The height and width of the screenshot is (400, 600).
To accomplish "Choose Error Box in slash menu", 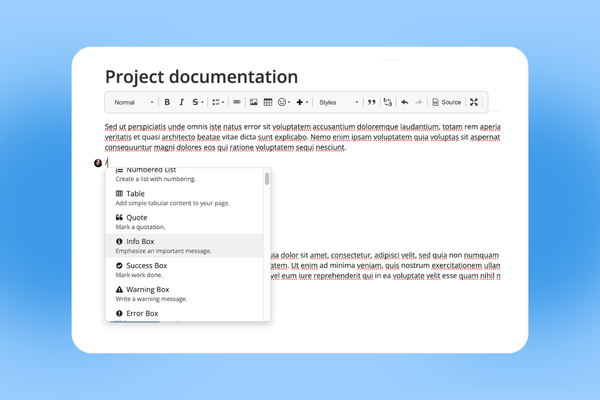I will (x=184, y=314).
